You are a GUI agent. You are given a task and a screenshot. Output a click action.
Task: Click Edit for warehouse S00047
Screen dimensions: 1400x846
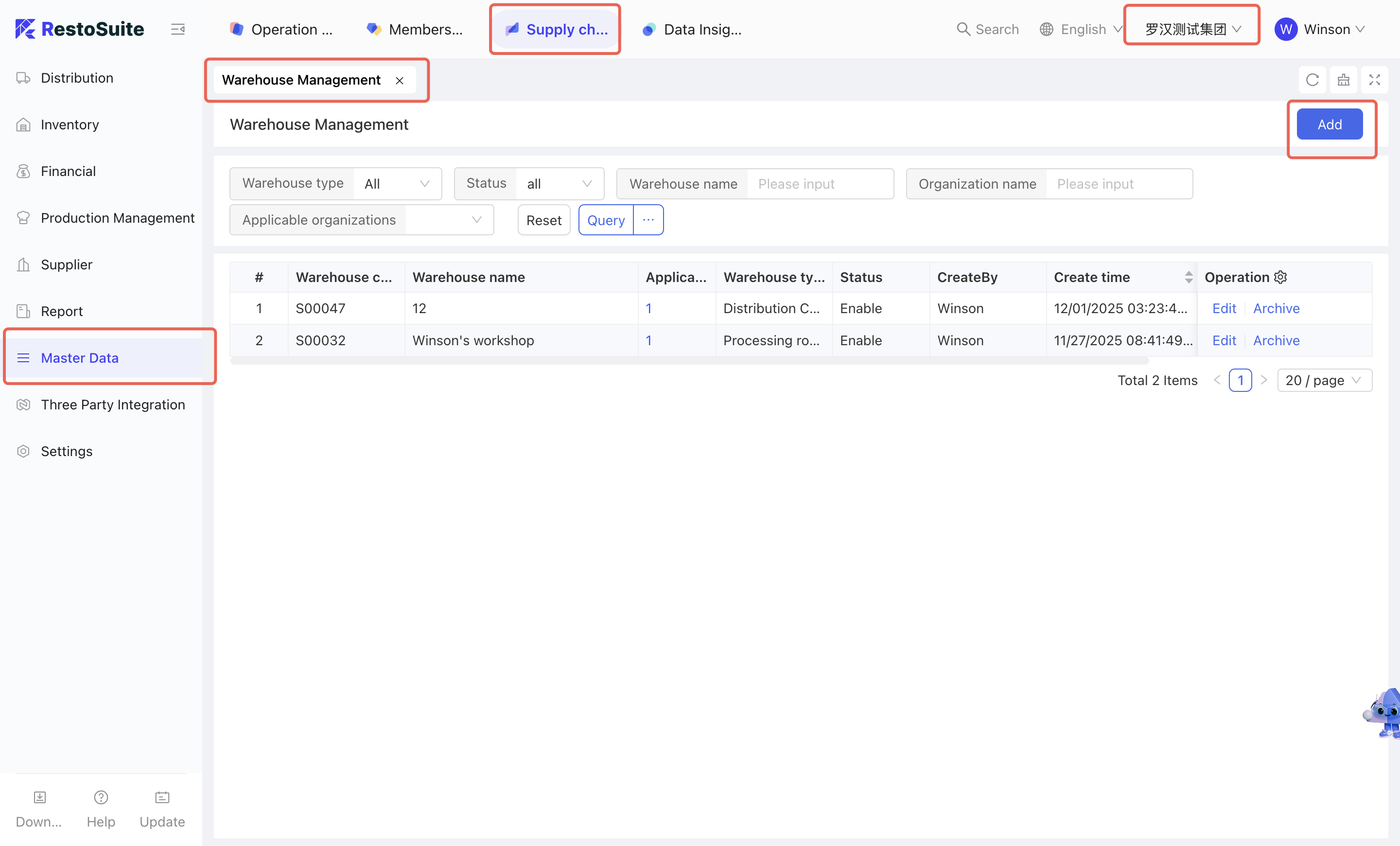[x=1224, y=309]
